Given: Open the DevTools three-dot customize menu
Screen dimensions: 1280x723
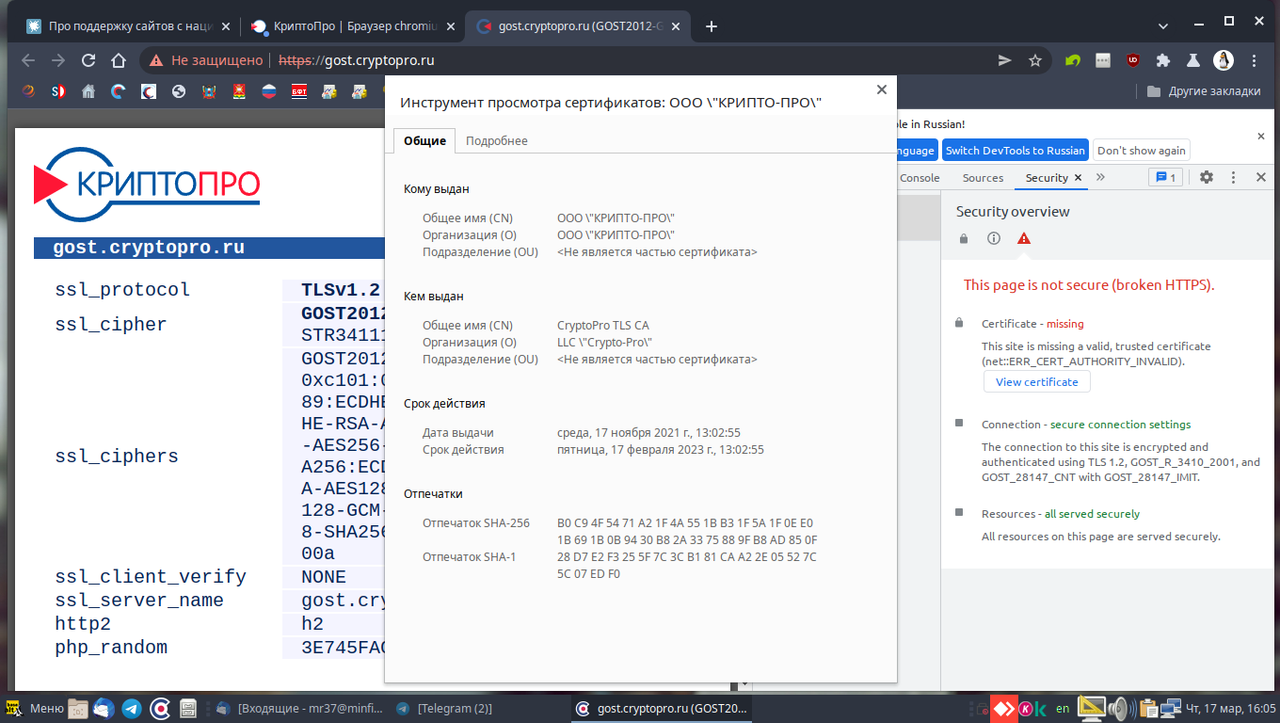Looking at the screenshot, I should point(1233,177).
